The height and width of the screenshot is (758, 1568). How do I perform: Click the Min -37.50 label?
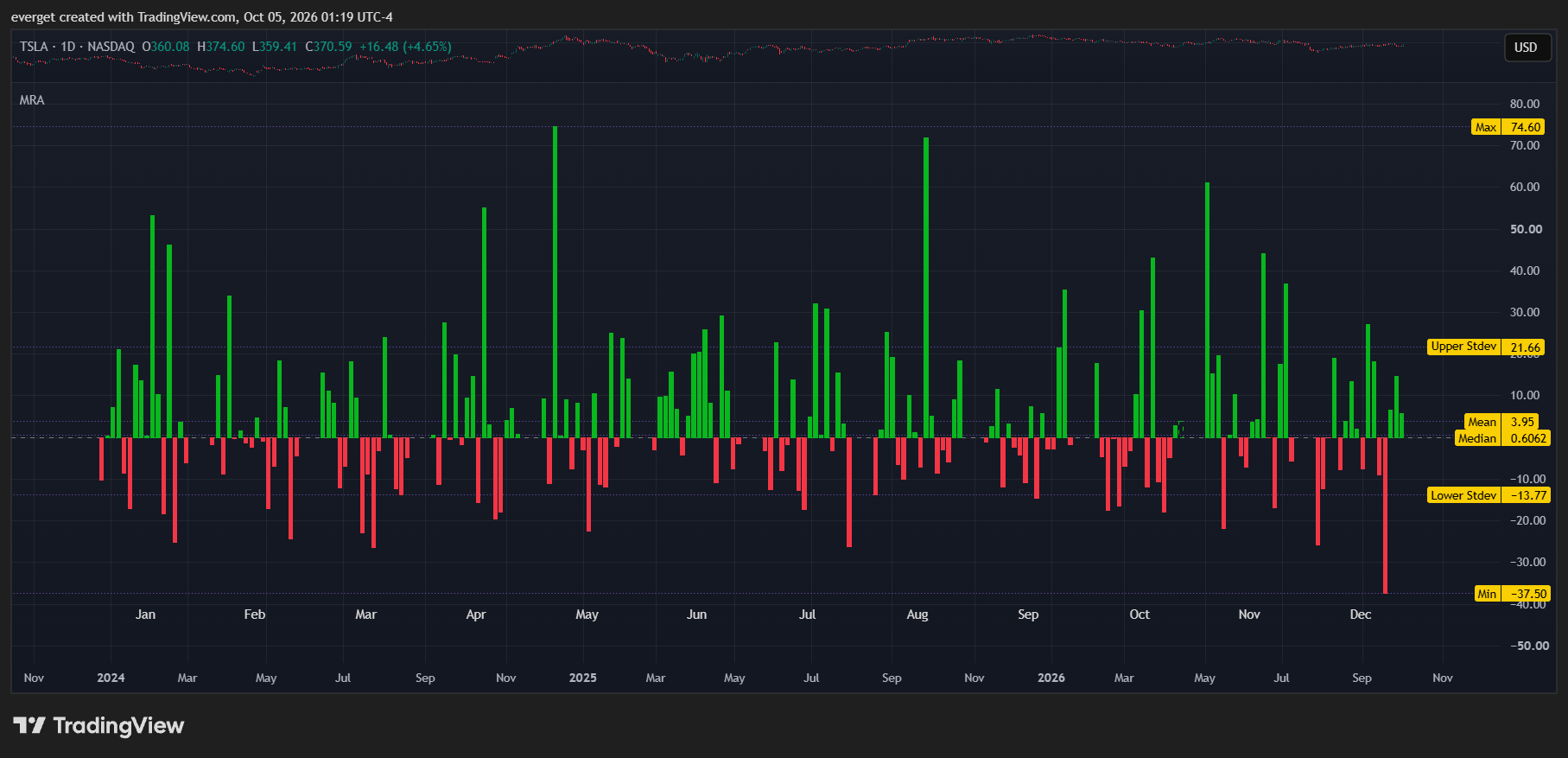pos(1513,594)
